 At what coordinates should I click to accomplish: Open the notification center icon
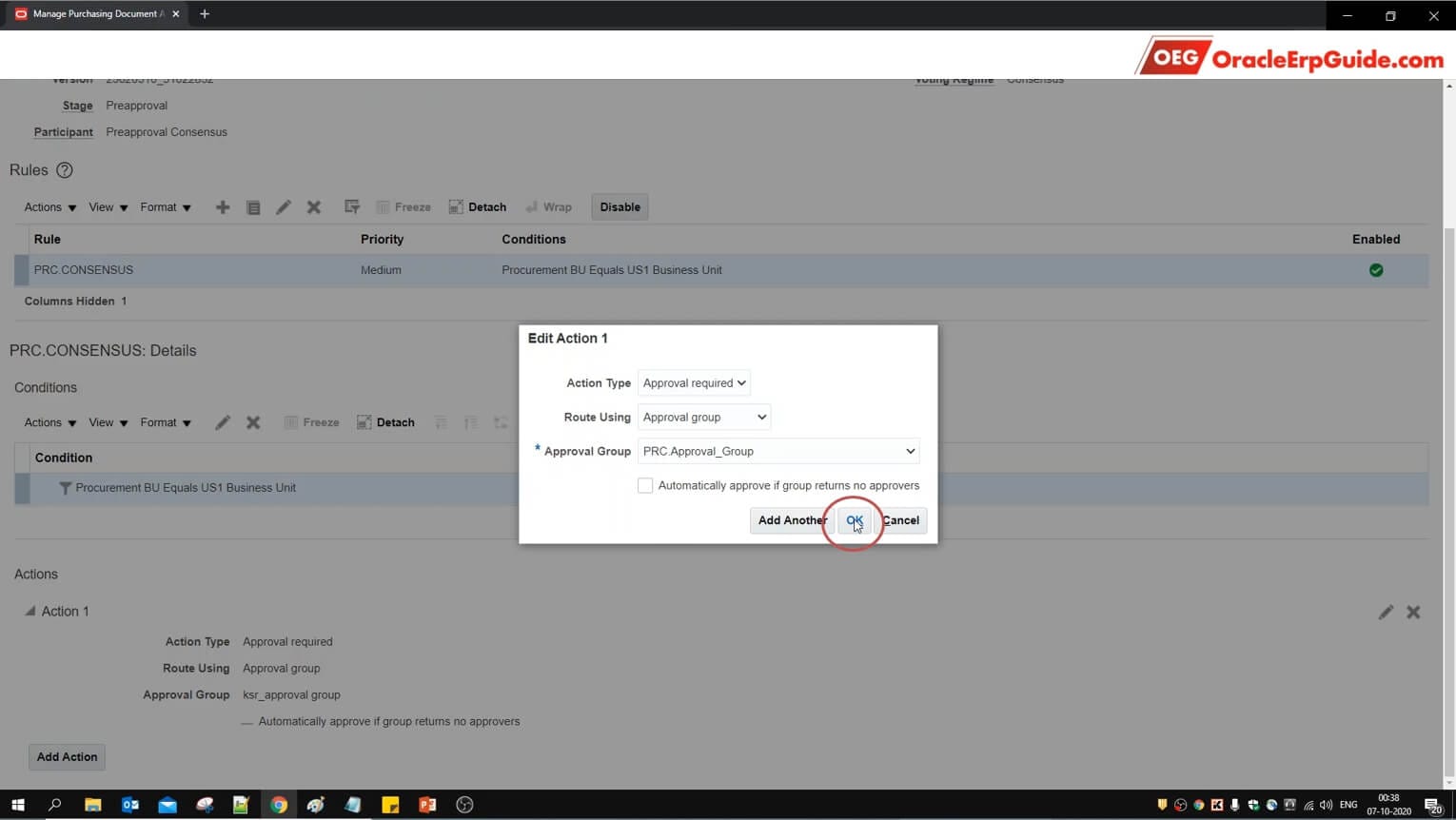pos(1434,806)
